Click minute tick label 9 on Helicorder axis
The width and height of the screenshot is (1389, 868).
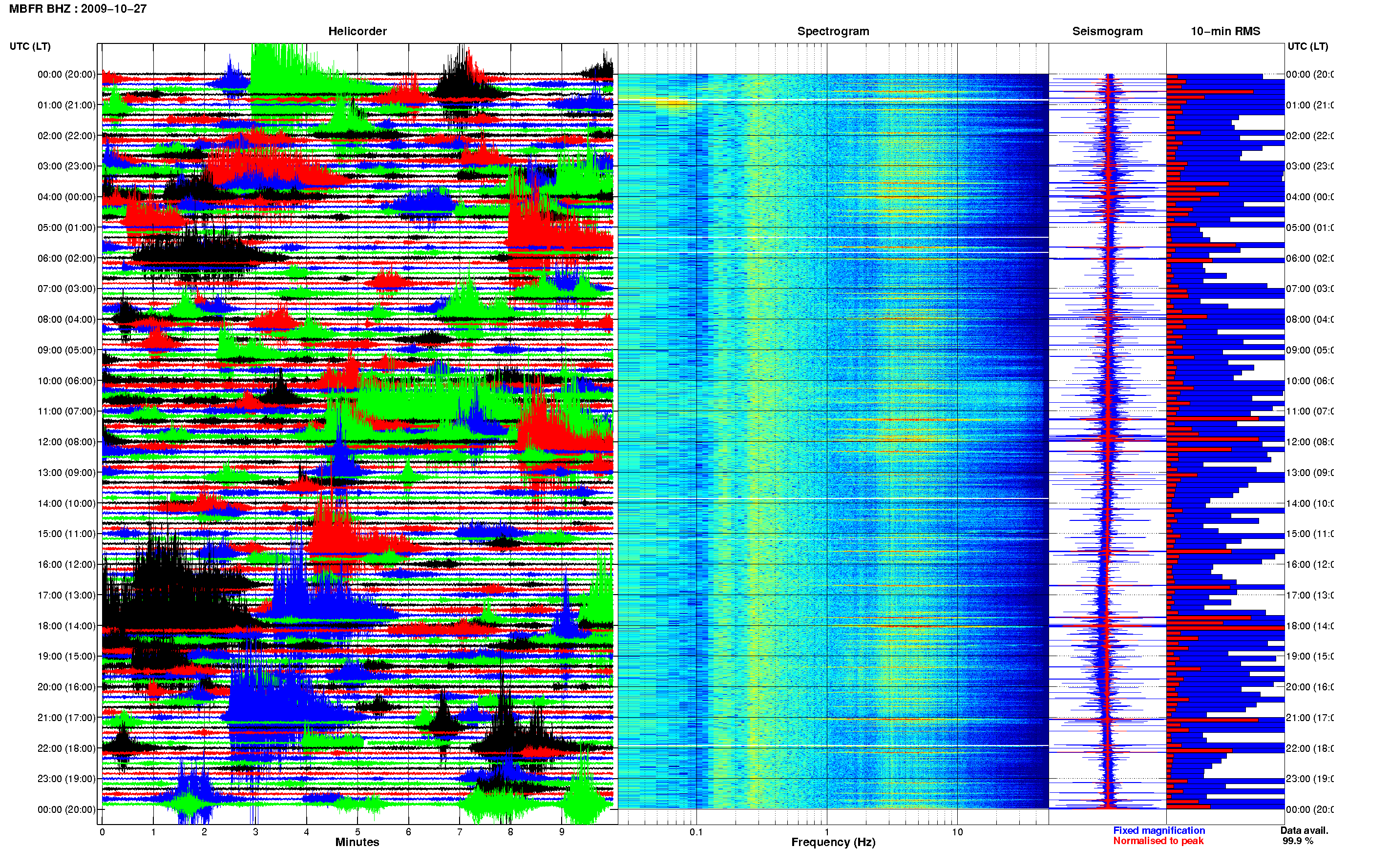click(x=562, y=832)
